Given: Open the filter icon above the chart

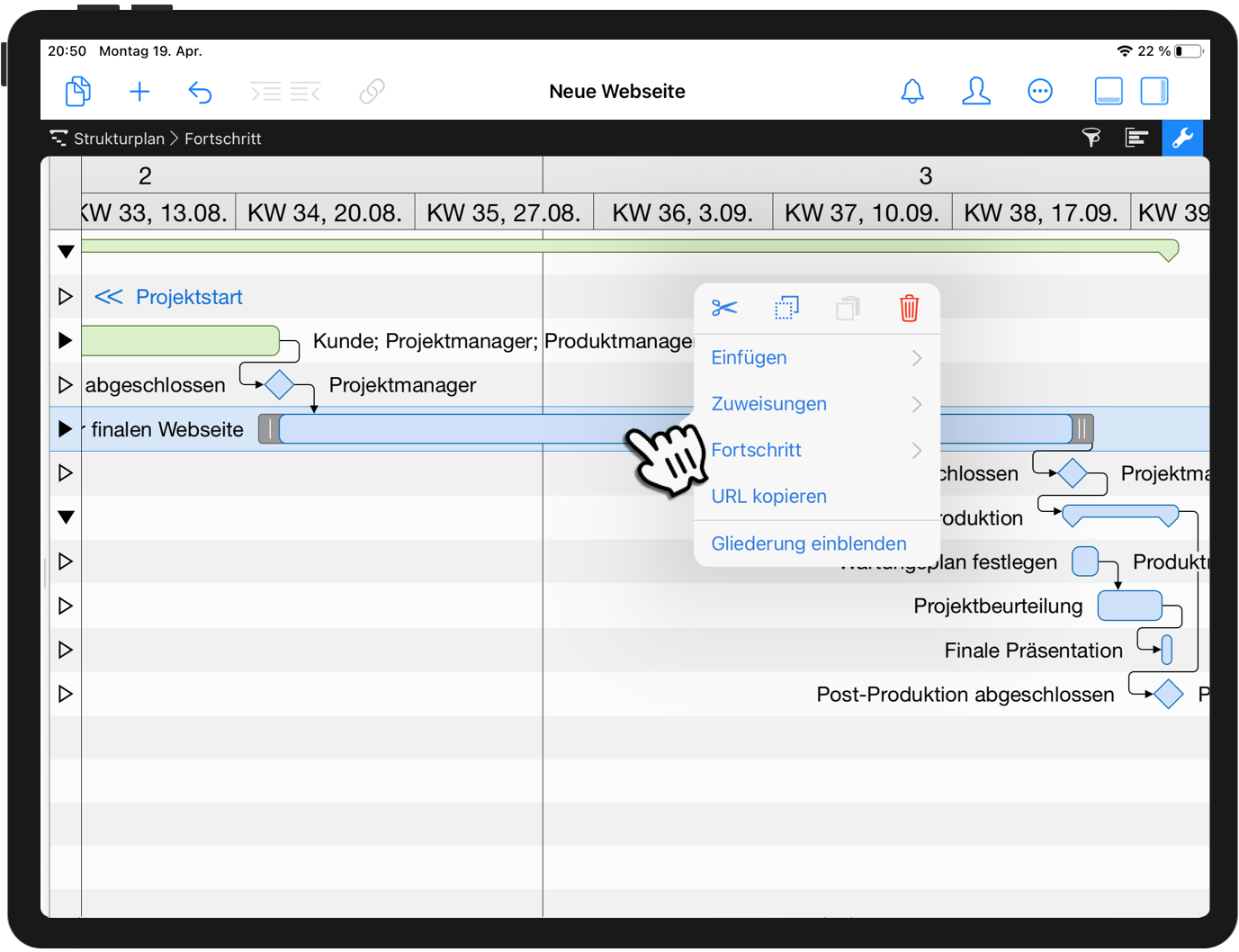Looking at the screenshot, I should point(1091,138).
